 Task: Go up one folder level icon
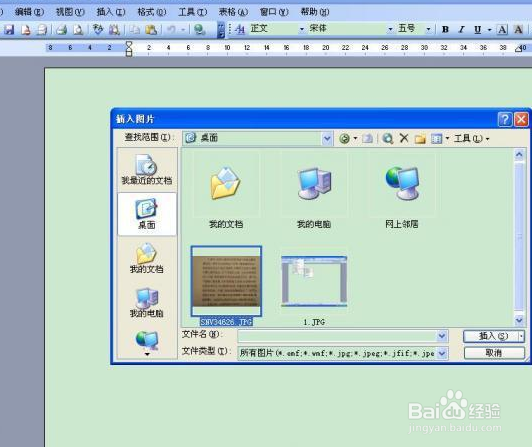click(x=367, y=138)
